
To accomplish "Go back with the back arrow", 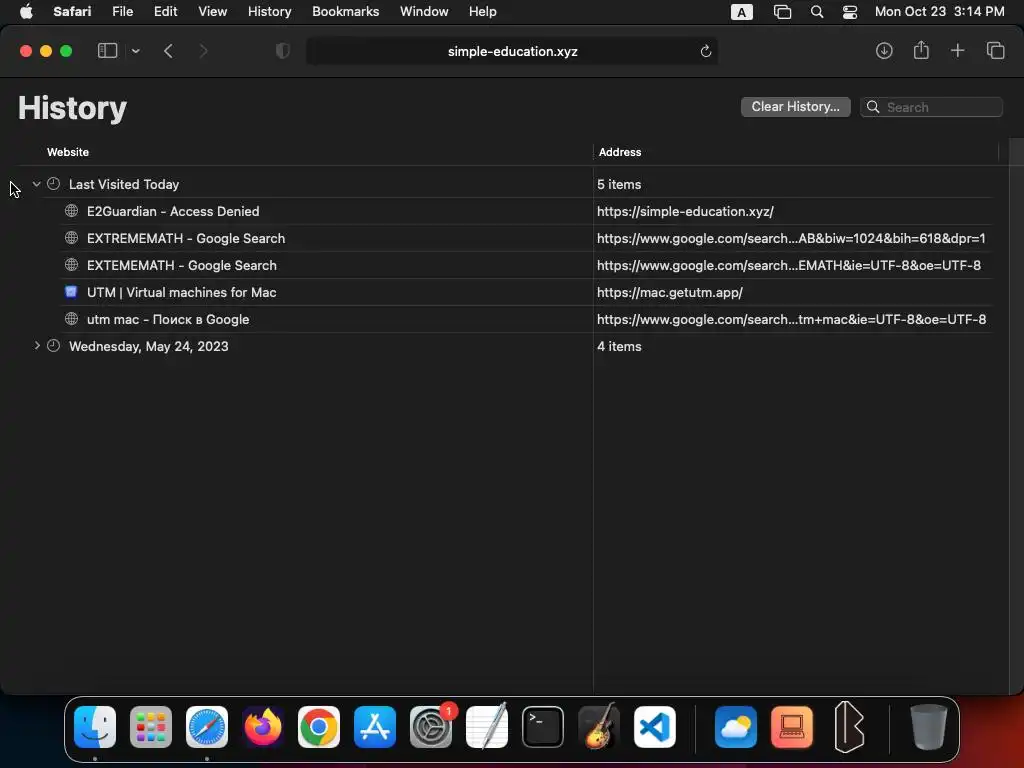I will click(168, 51).
